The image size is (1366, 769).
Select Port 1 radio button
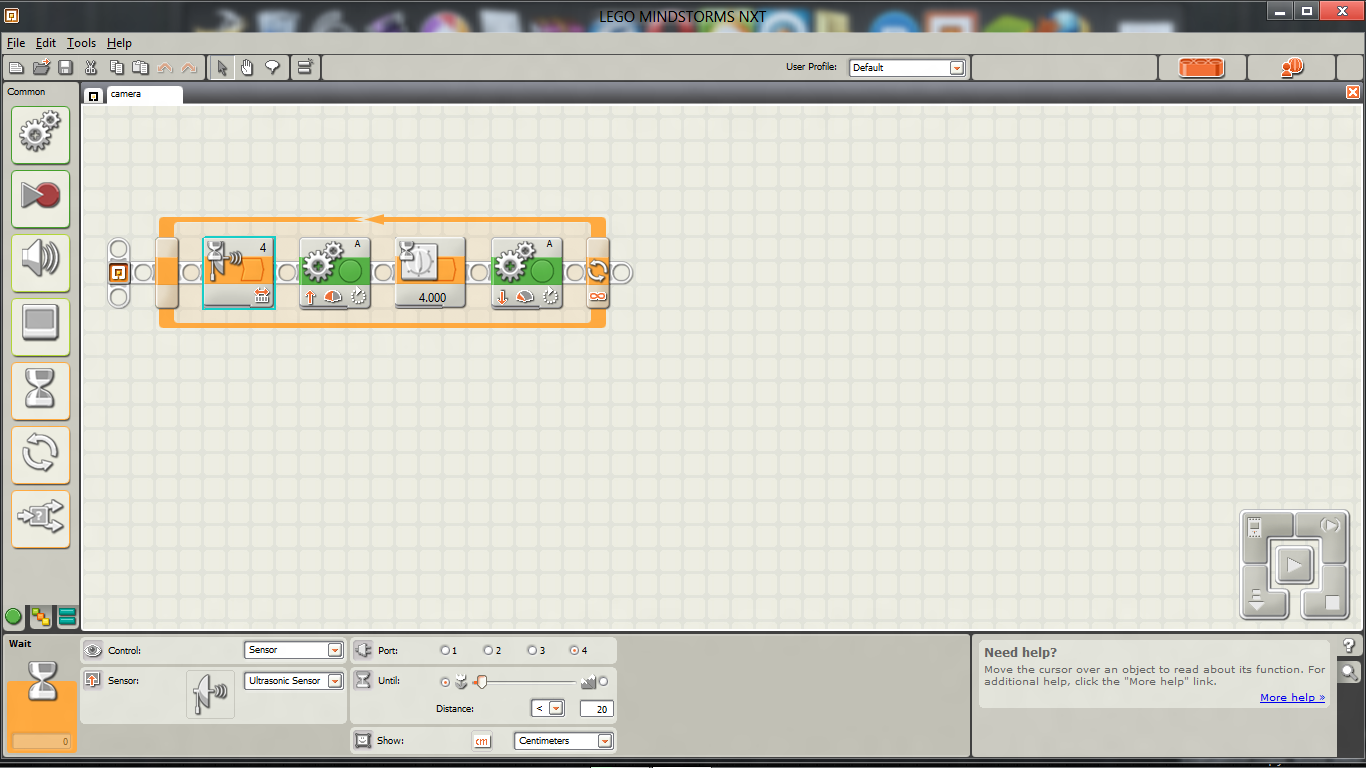[445, 650]
